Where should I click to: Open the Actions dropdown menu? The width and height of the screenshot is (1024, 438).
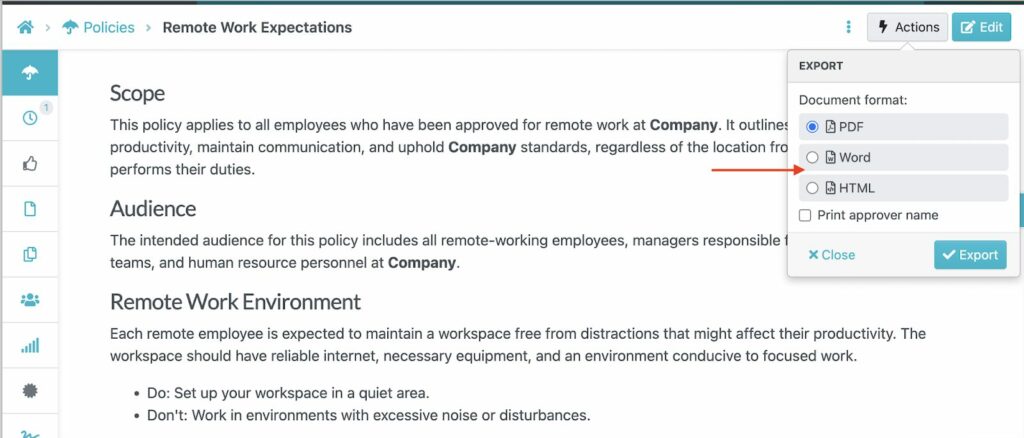(908, 27)
